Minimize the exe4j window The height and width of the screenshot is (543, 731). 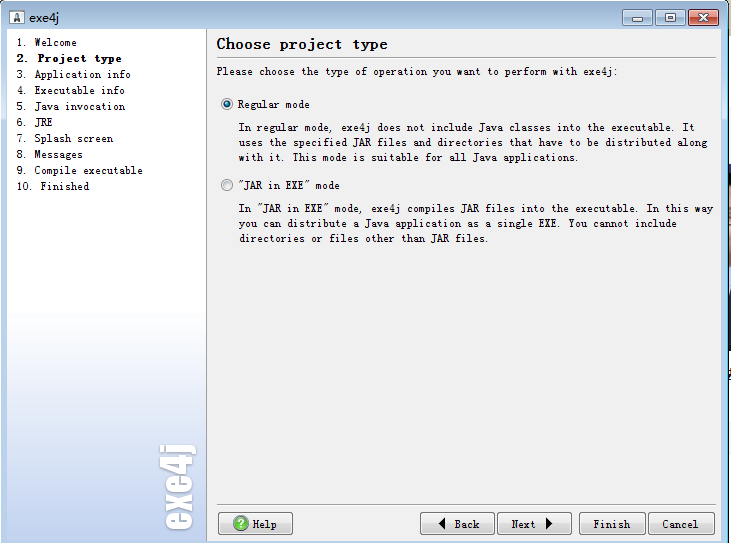click(638, 17)
